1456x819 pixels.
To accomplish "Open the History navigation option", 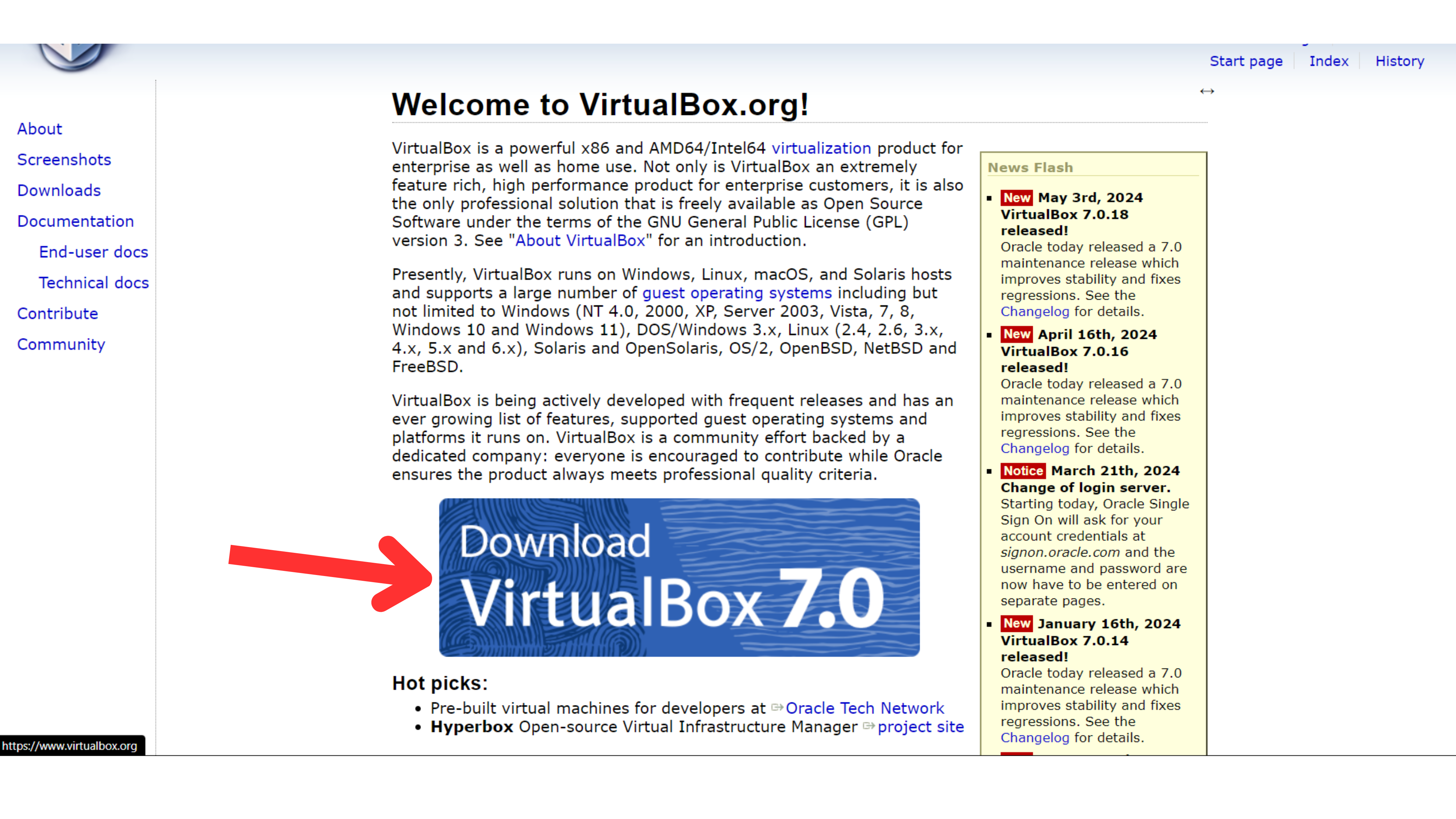I will tap(1399, 61).
